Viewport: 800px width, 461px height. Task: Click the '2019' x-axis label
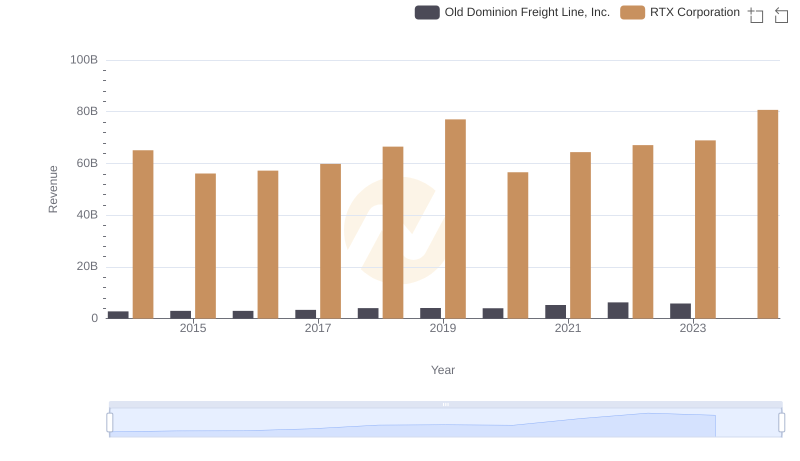pos(443,328)
